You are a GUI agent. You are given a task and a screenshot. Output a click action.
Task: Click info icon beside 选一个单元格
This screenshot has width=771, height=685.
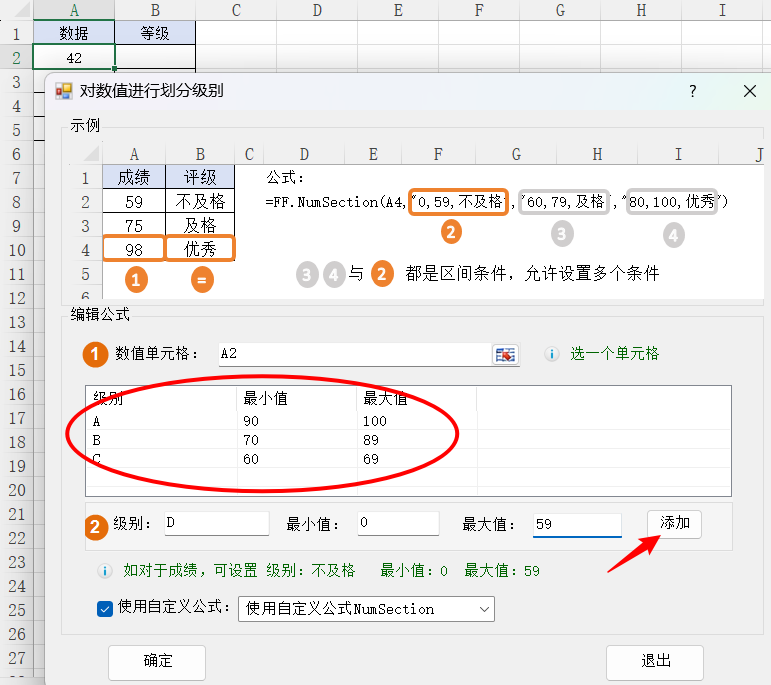(x=551, y=354)
